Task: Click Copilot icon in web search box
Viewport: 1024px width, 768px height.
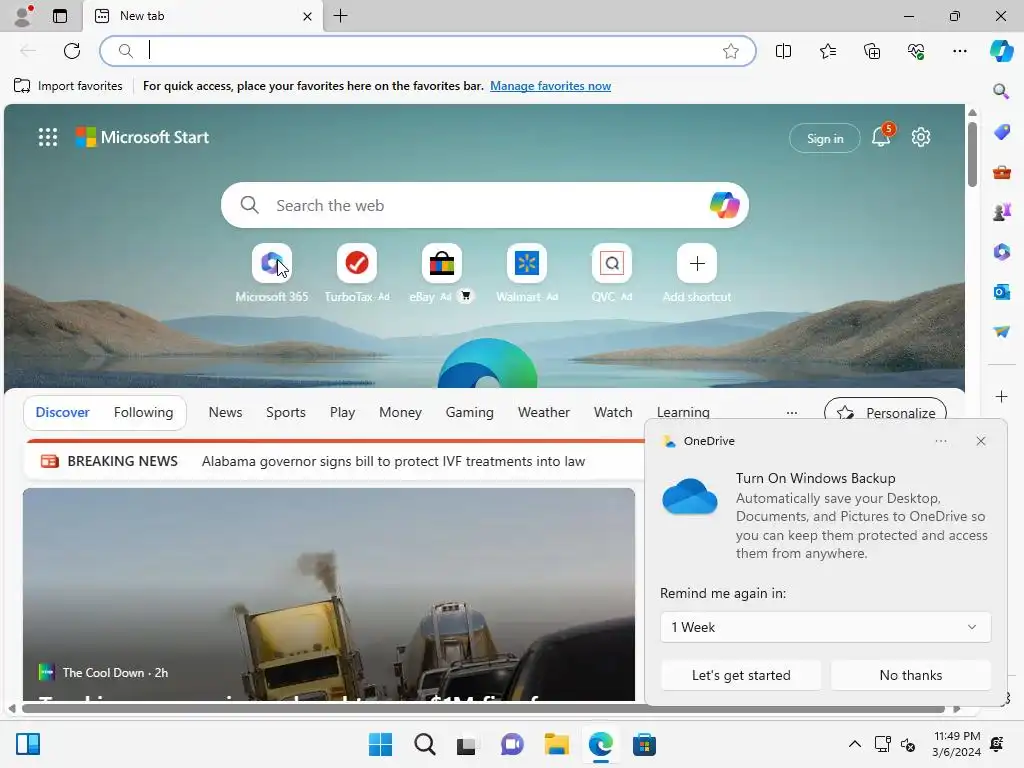Action: (x=724, y=205)
